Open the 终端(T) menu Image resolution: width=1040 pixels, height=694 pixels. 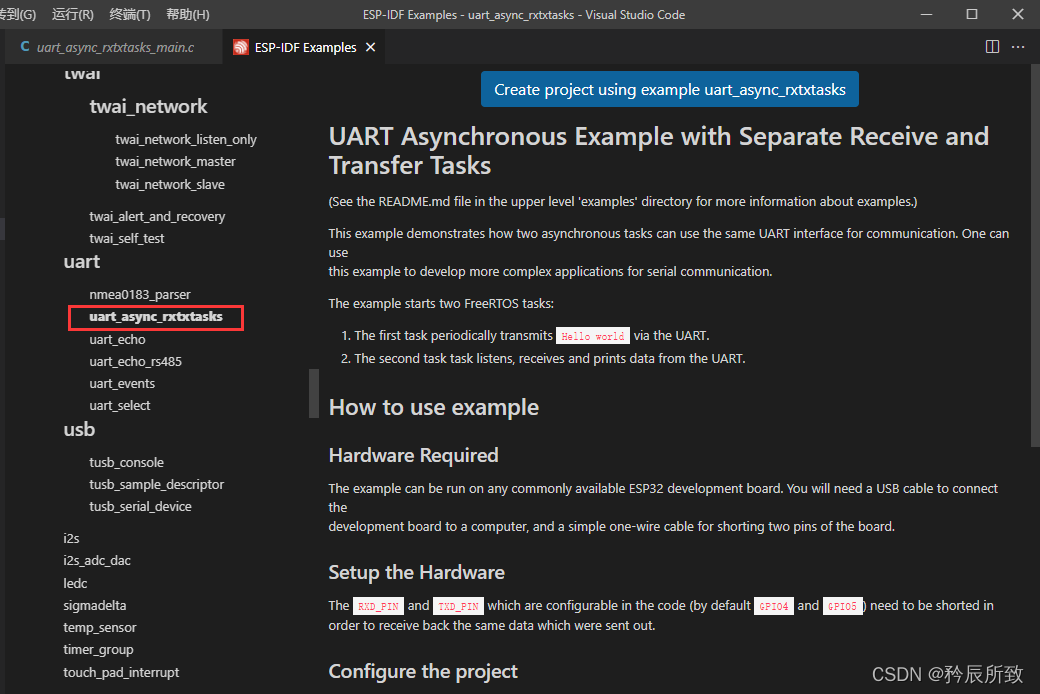click(130, 14)
